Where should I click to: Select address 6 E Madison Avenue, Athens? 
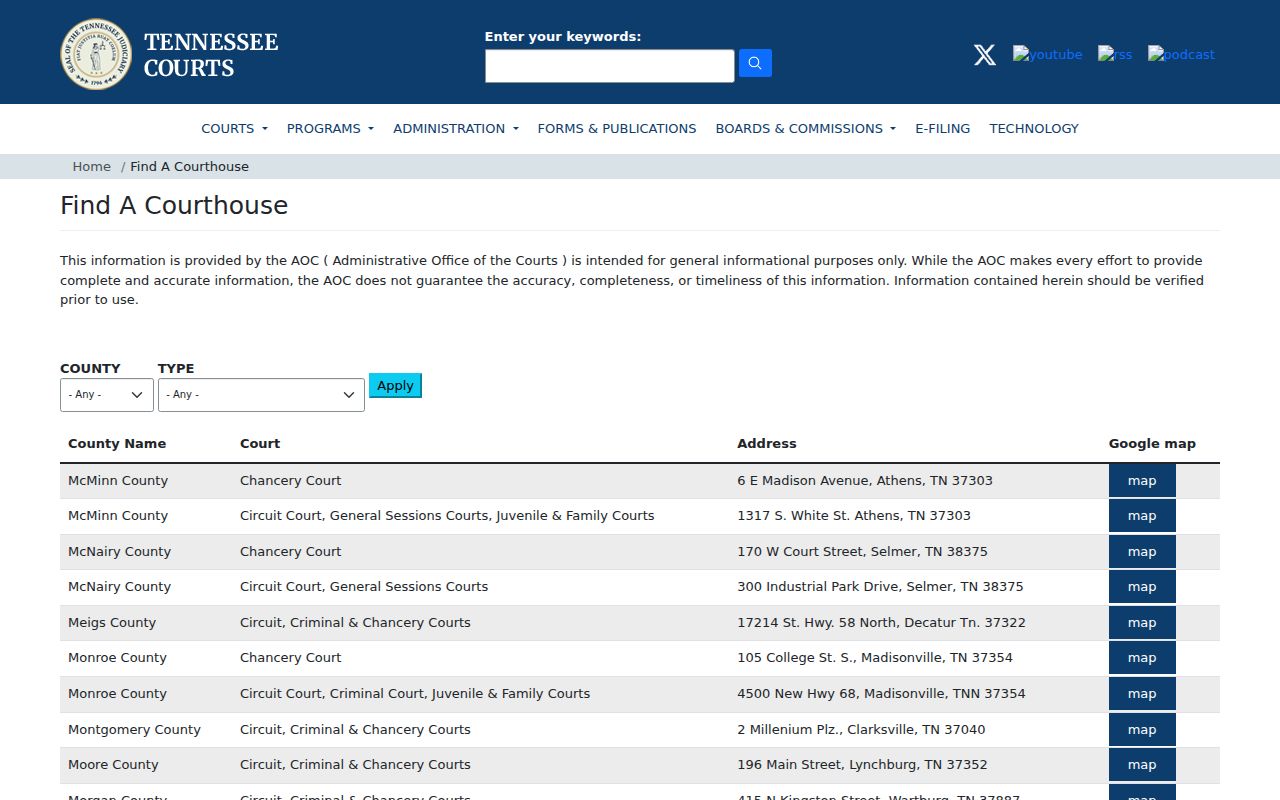[865, 480]
